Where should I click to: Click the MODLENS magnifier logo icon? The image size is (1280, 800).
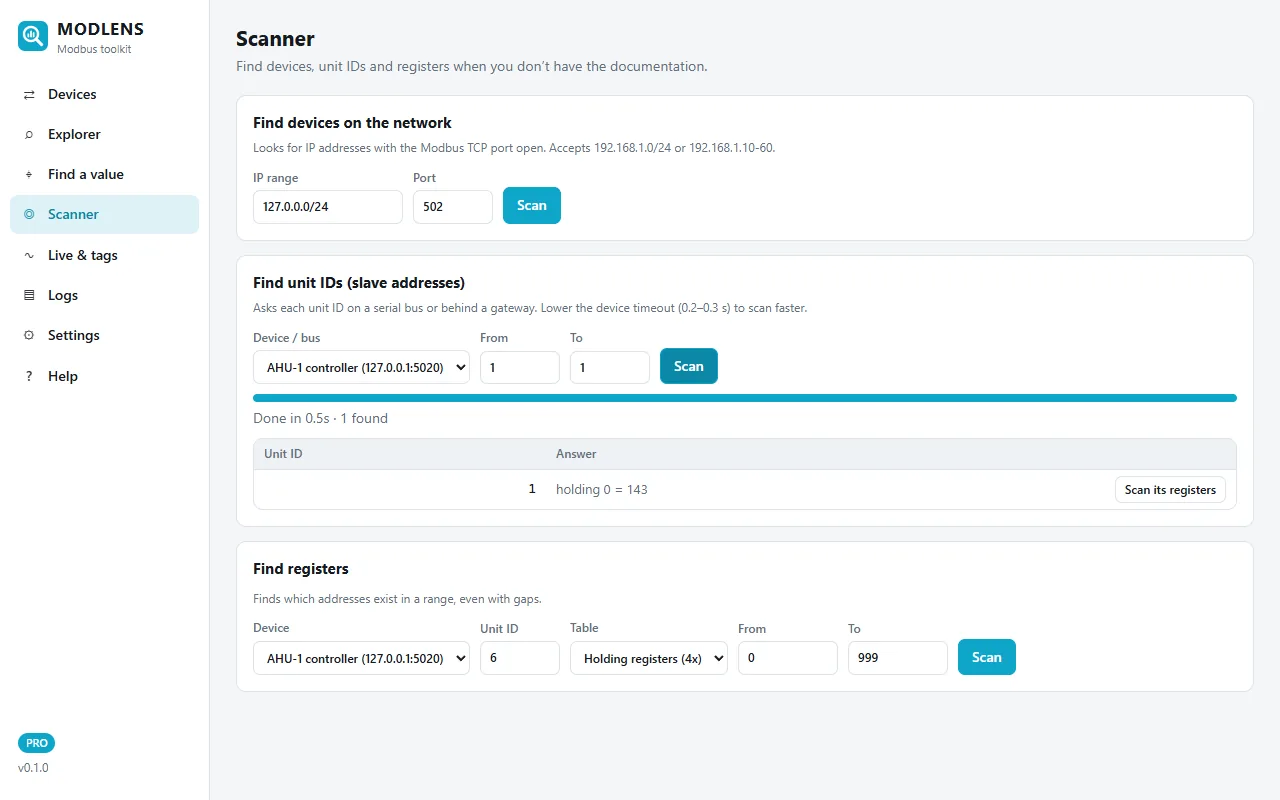point(33,36)
